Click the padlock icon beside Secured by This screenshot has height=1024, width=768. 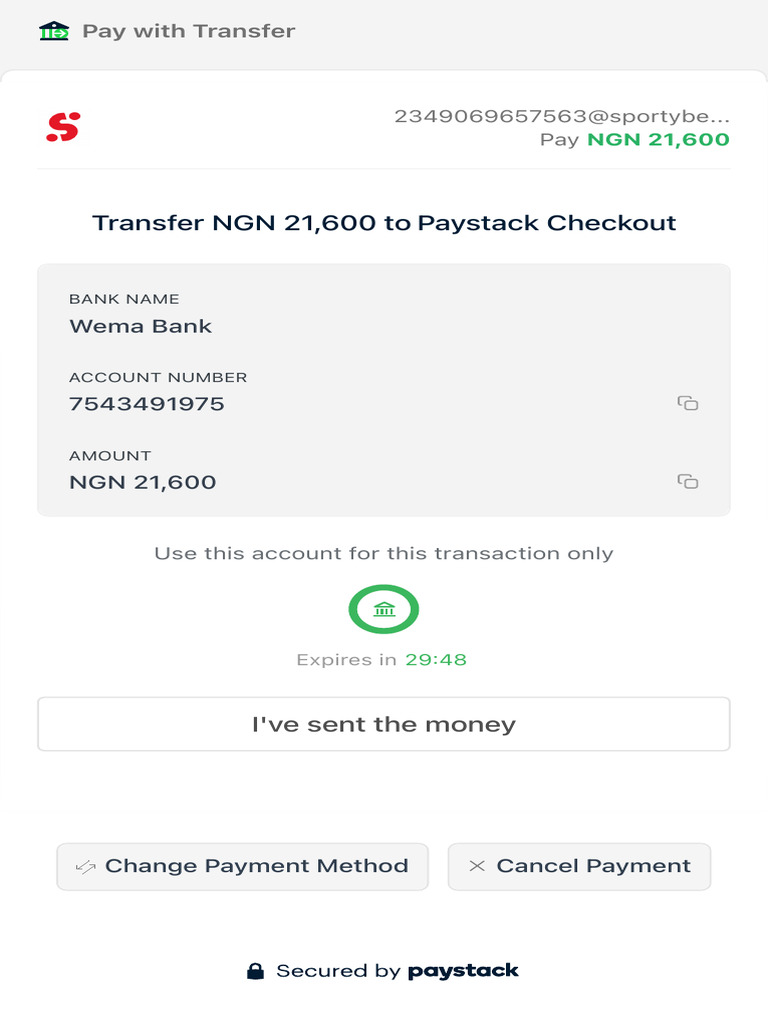[x=256, y=971]
